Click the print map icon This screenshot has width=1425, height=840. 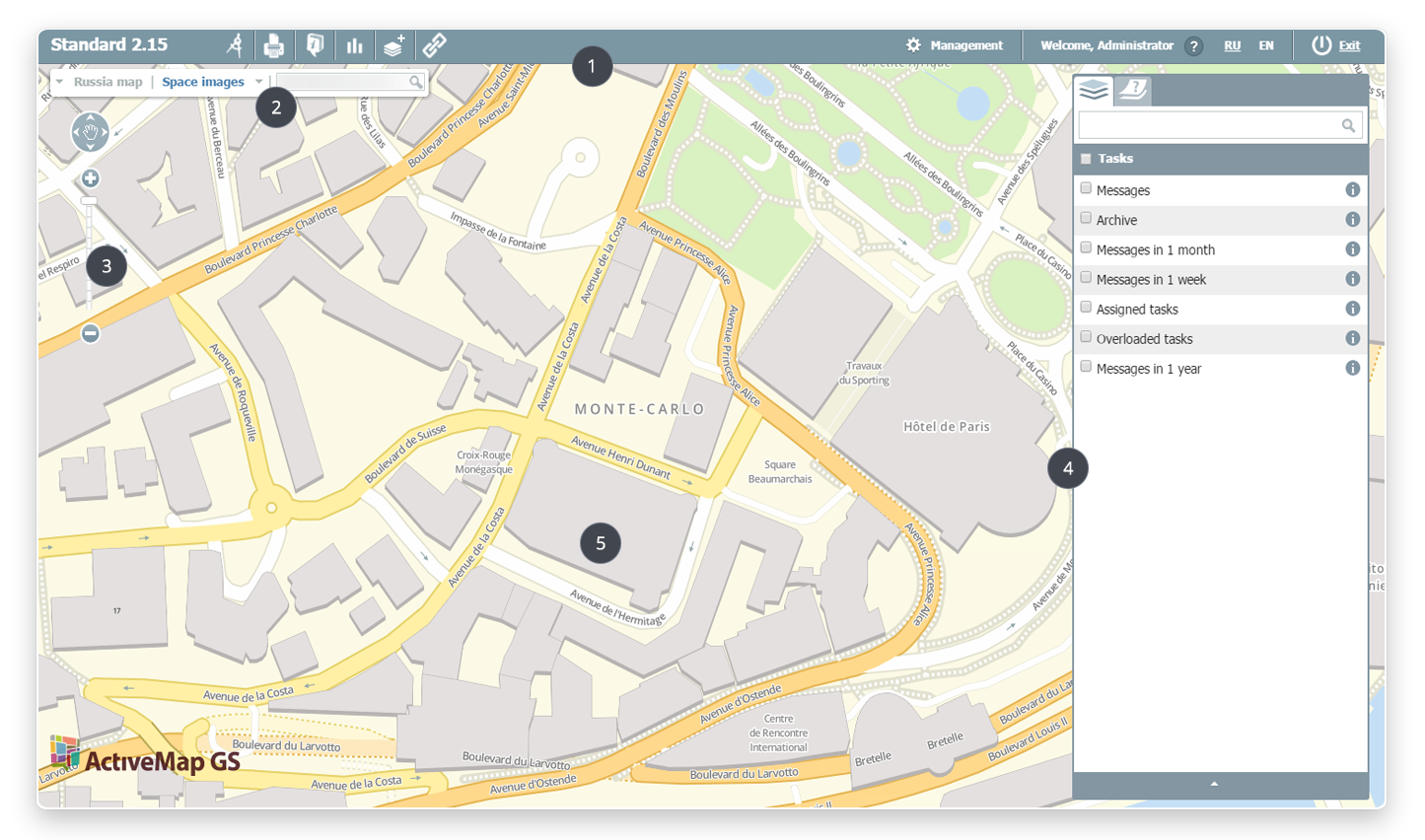274,45
